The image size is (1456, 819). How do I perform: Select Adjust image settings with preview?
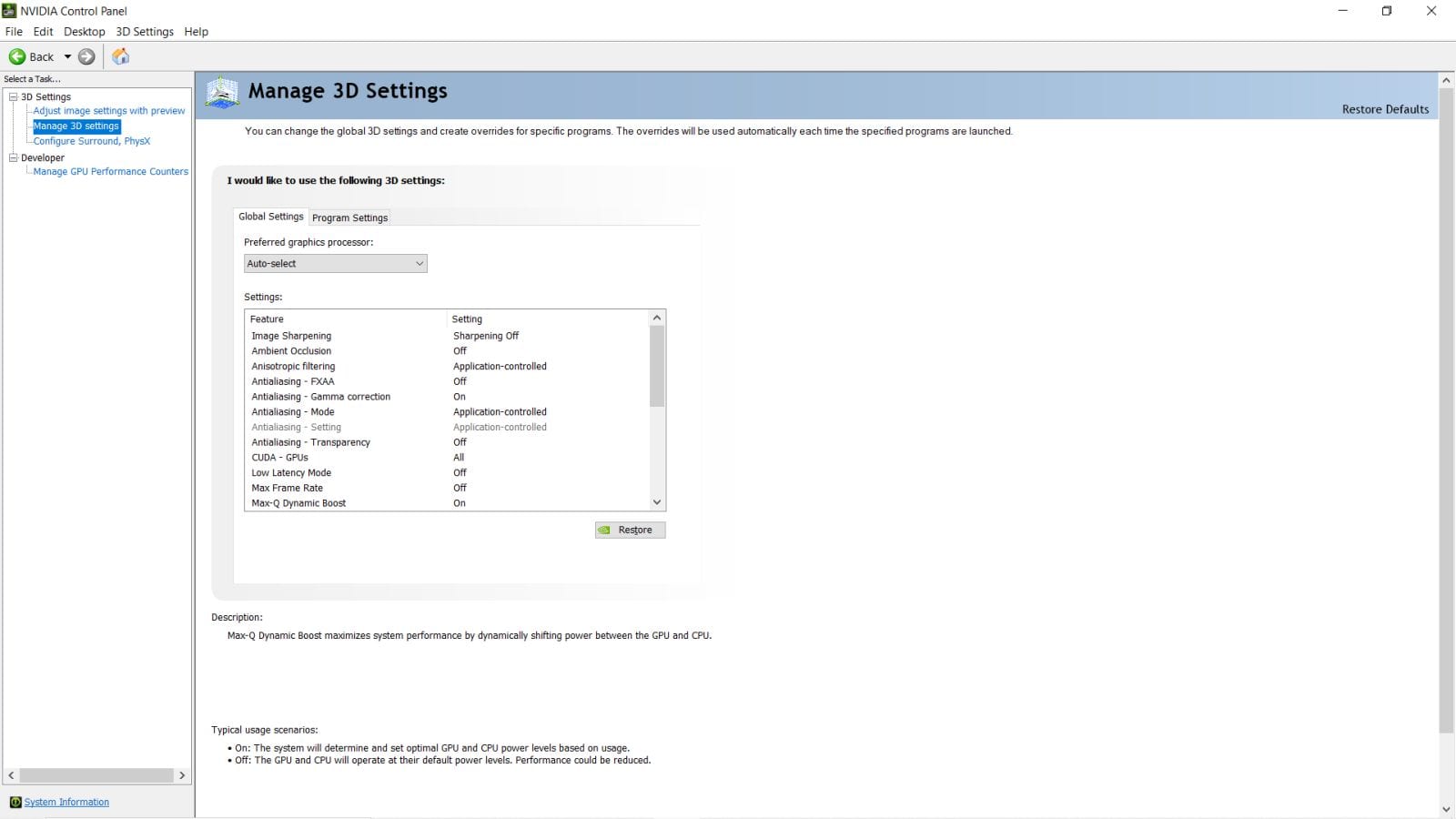click(x=109, y=111)
